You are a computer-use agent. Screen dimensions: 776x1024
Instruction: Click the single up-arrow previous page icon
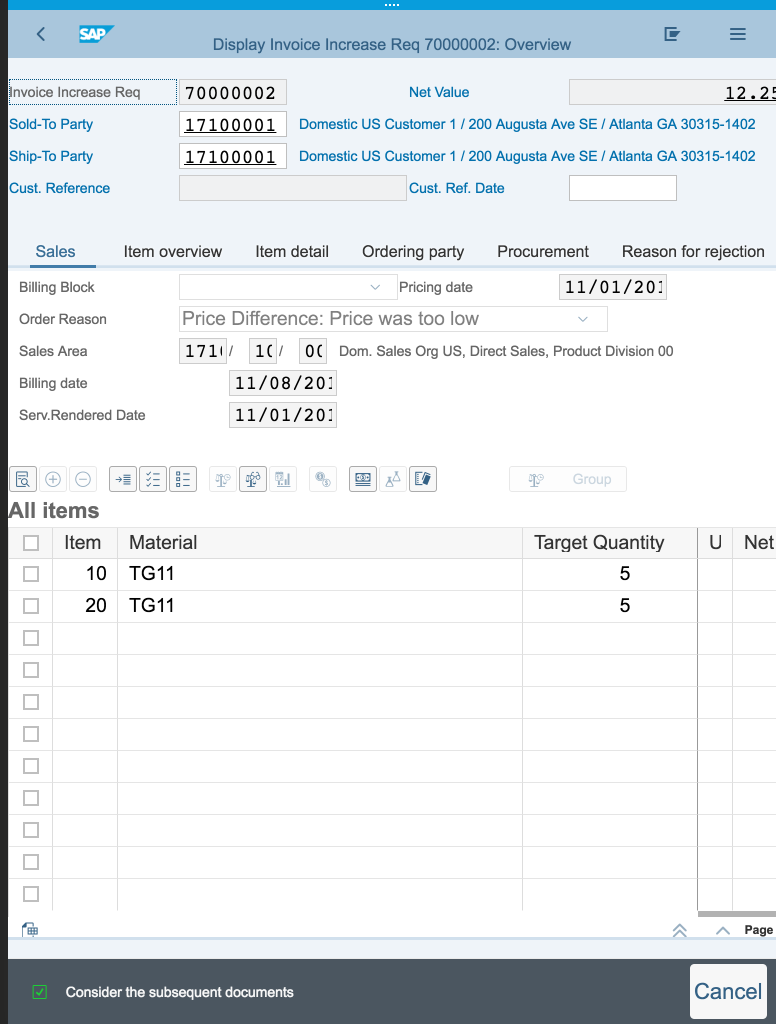click(x=722, y=931)
